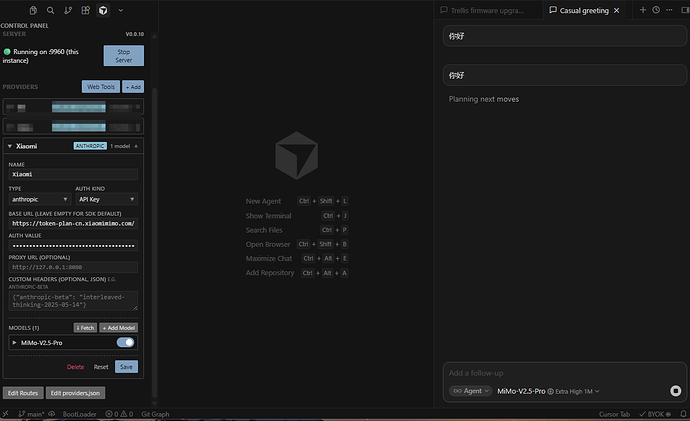The image size is (690, 421).
Task: Open the Extensions blocks icon
Action: click(85, 10)
